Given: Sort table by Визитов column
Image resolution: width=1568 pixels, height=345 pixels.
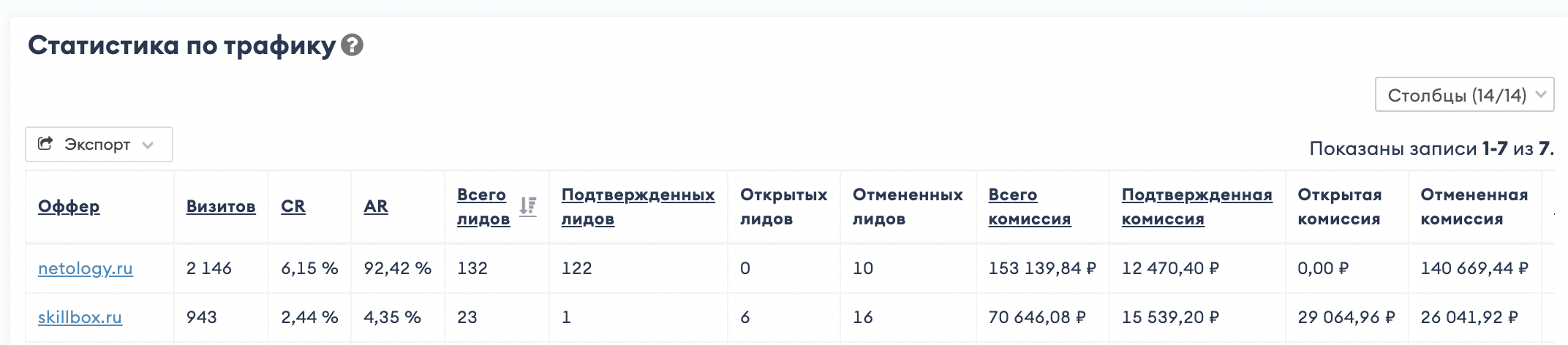Looking at the screenshot, I should point(221,207).
